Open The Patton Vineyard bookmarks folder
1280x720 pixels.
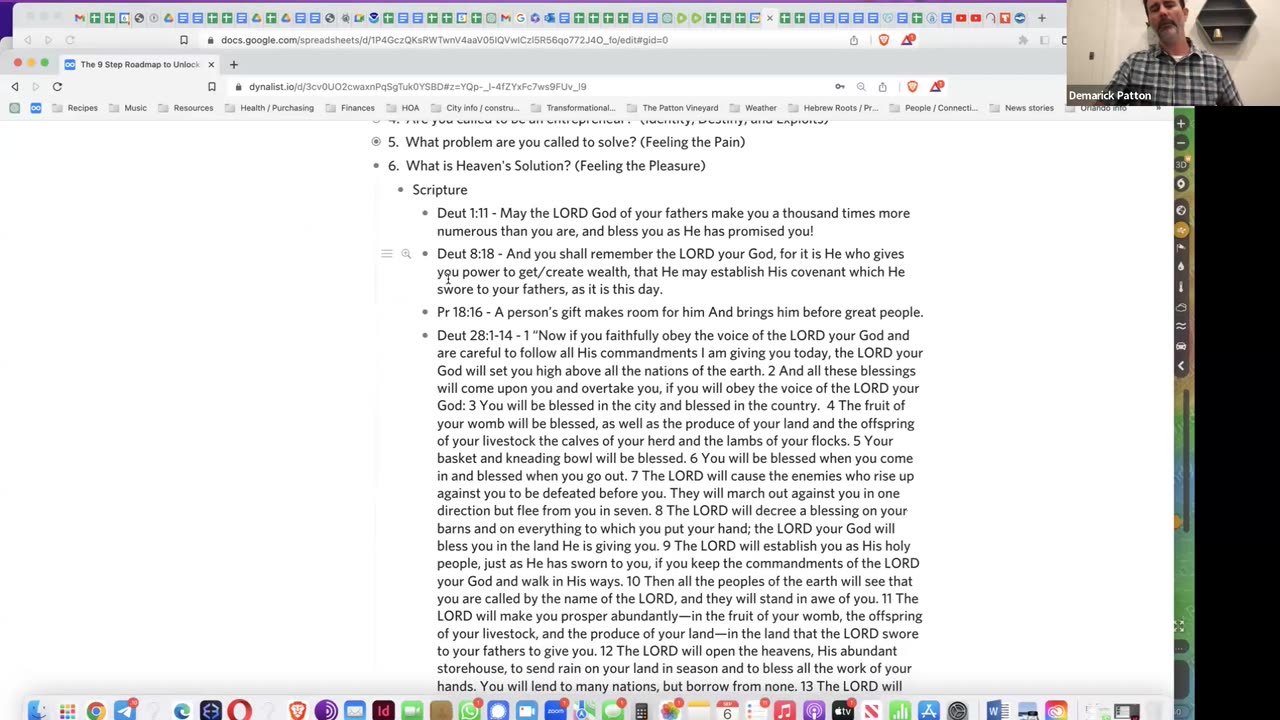672,108
